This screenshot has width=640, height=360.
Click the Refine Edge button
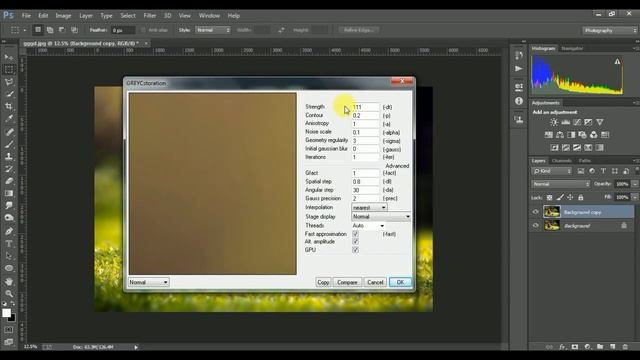click(359, 30)
